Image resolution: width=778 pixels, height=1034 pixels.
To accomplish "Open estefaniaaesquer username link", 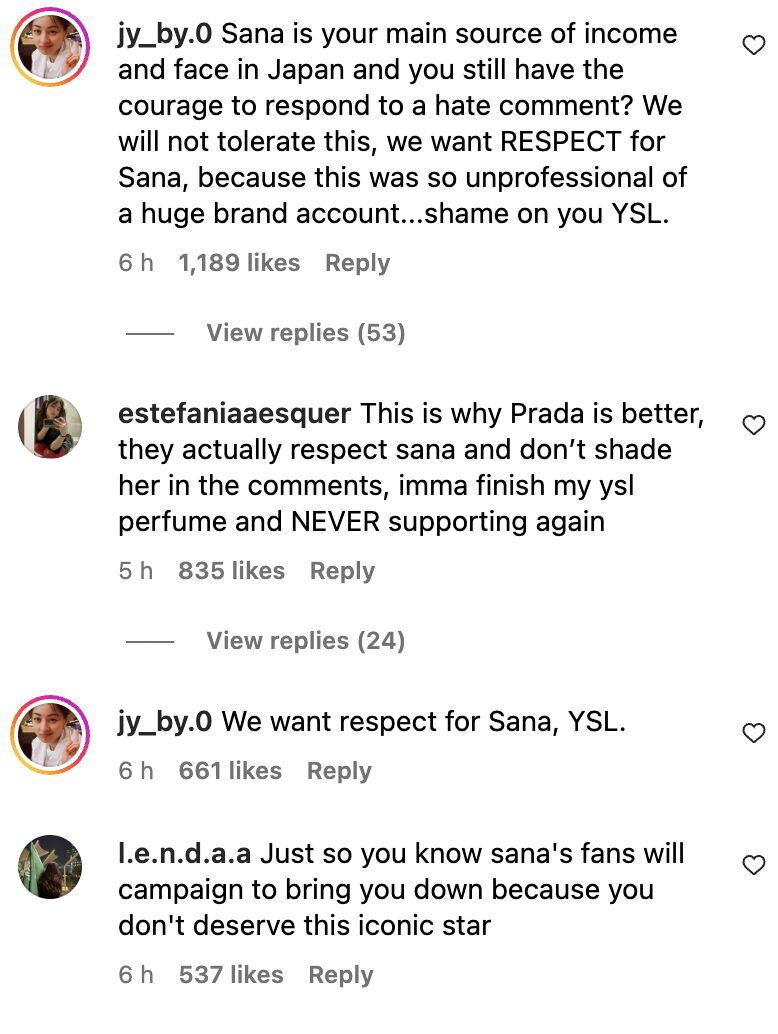I will (x=234, y=414).
